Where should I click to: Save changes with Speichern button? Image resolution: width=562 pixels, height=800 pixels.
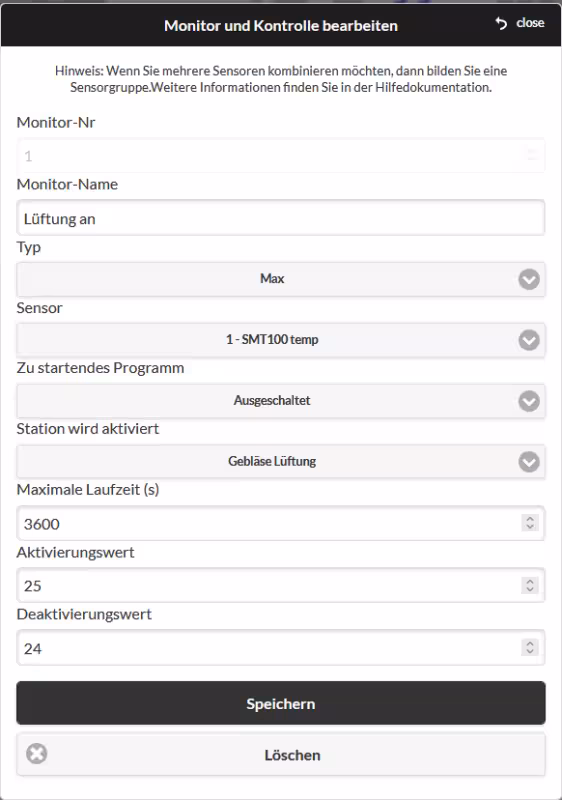click(x=281, y=703)
